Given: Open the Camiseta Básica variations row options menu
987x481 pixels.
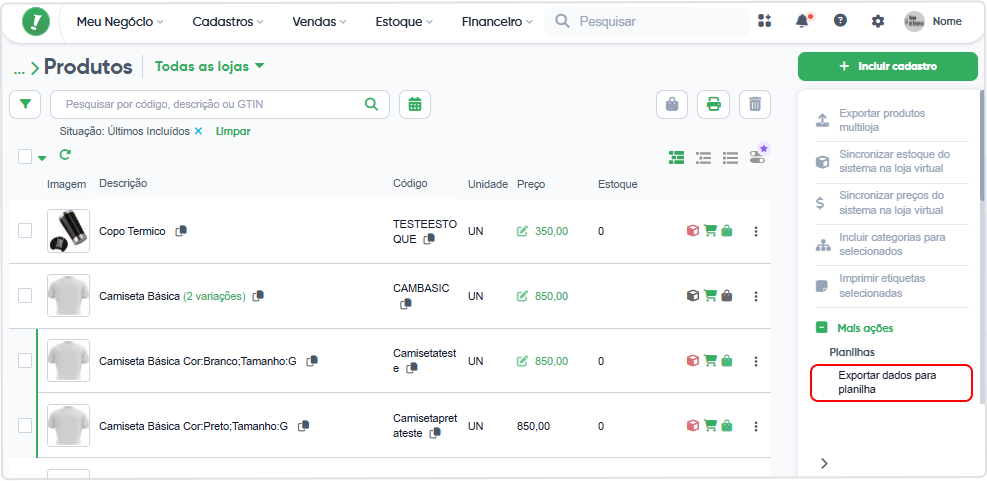Looking at the screenshot, I should point(755,295).
